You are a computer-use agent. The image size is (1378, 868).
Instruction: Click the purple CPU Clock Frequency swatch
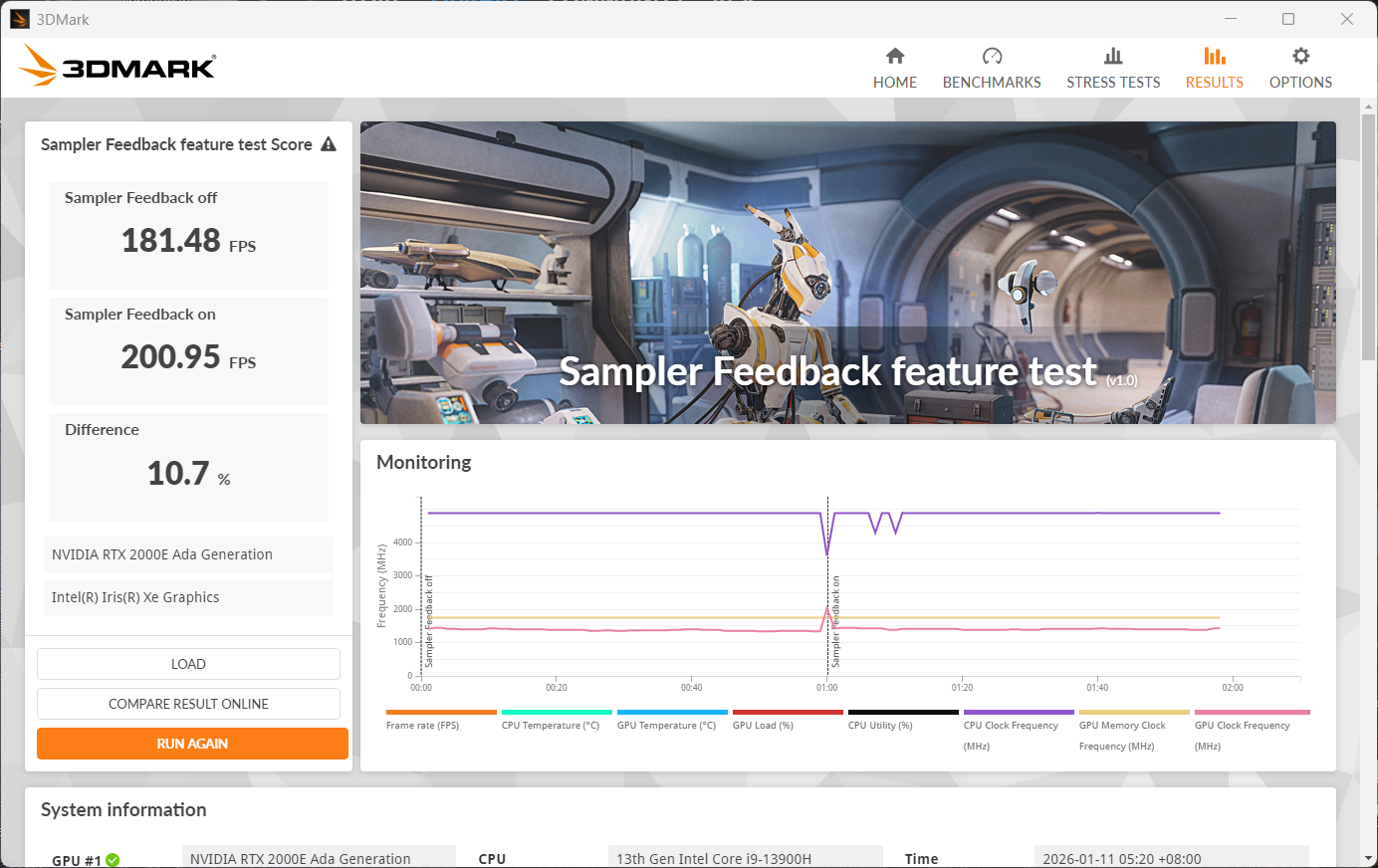click(x=1019, y=712)
